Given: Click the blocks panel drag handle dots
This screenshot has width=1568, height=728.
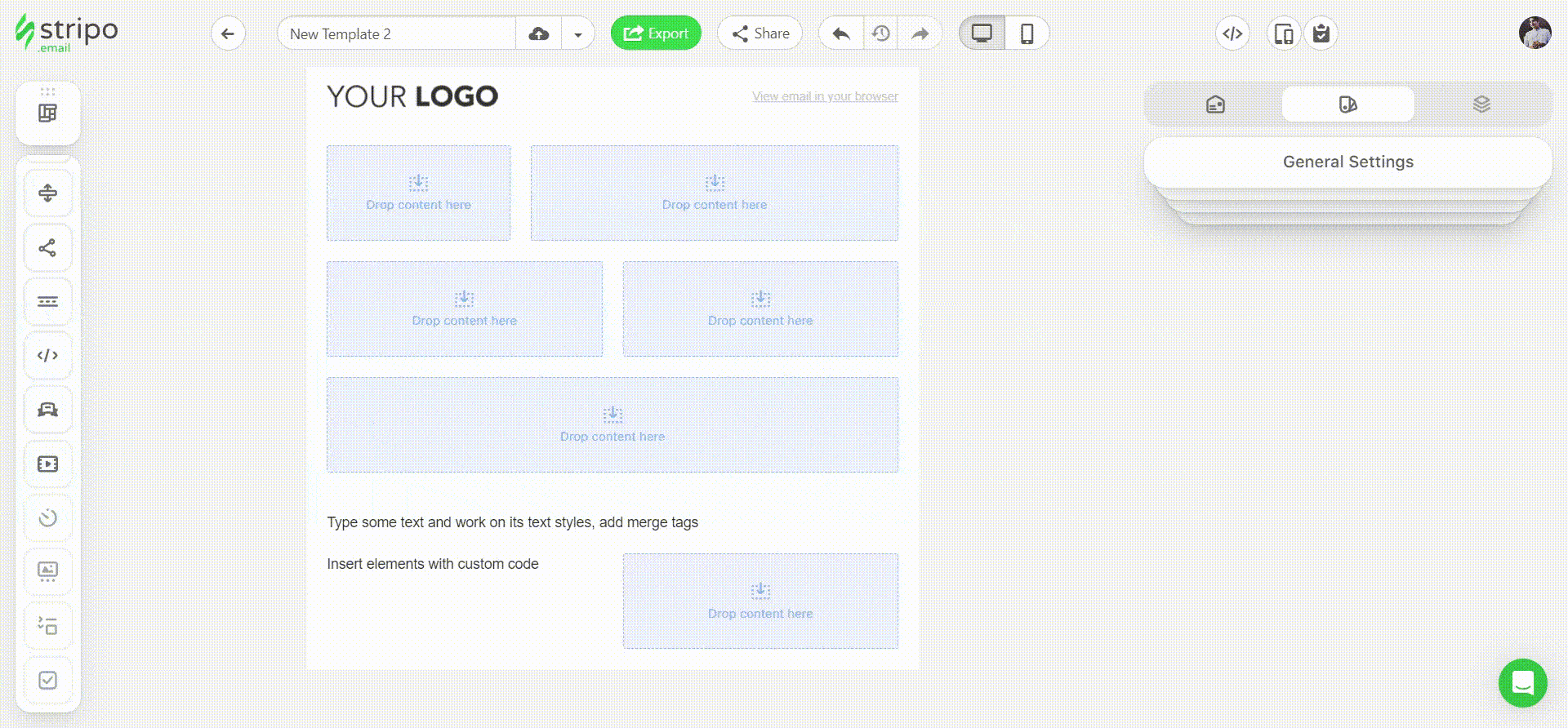Looking at the screenshot, I should click(x=48, y=91).
